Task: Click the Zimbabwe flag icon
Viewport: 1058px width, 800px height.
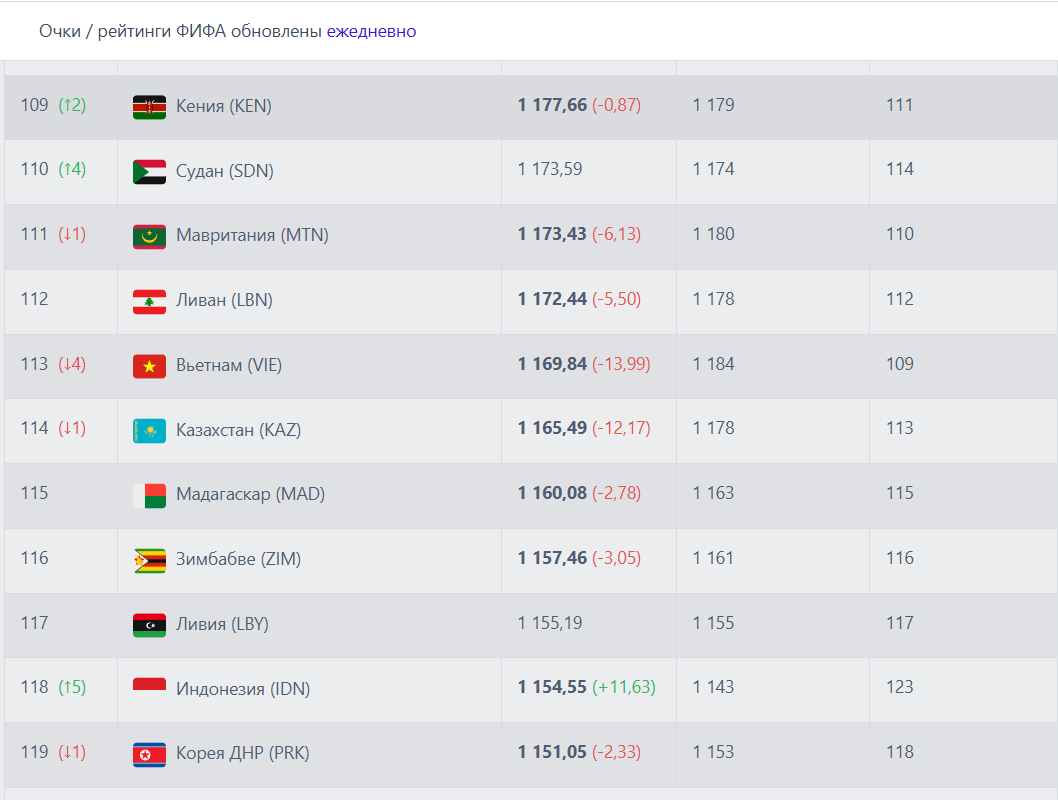Action: [149, 561]
